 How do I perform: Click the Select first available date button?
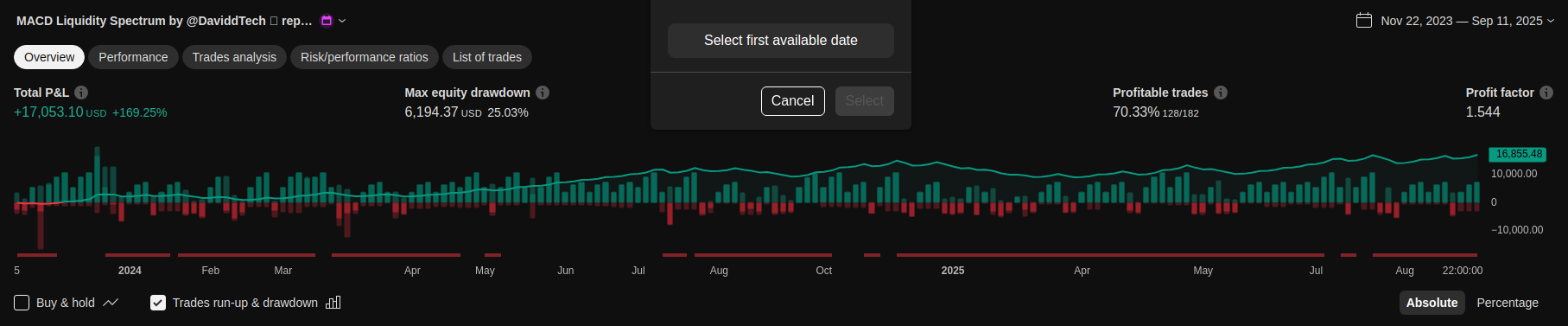pyautogui.click(x=781, y=41)
